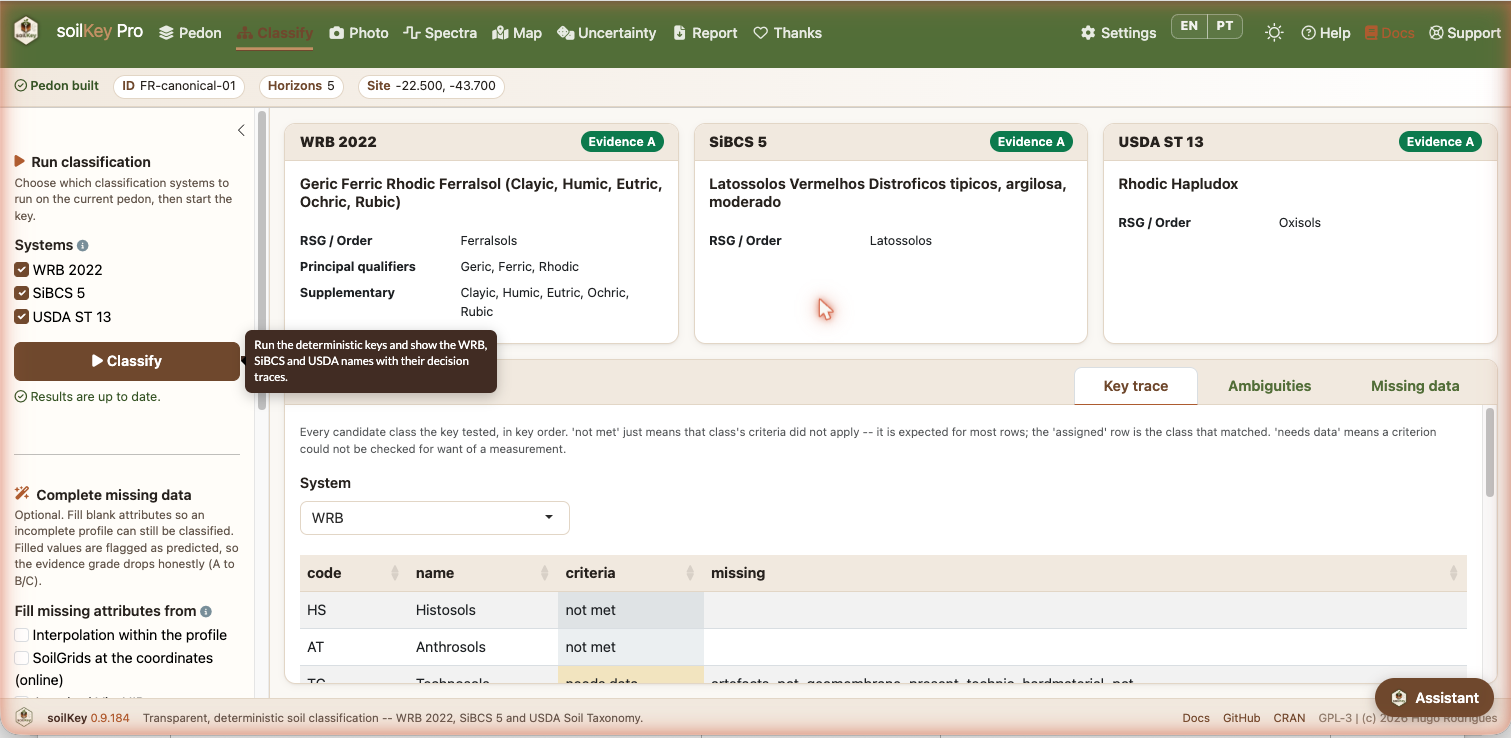Sort the table by code column
Image resolution: width=1511 pixels, height=738 pixels.
pyautogui.click(x=354, y=573)
